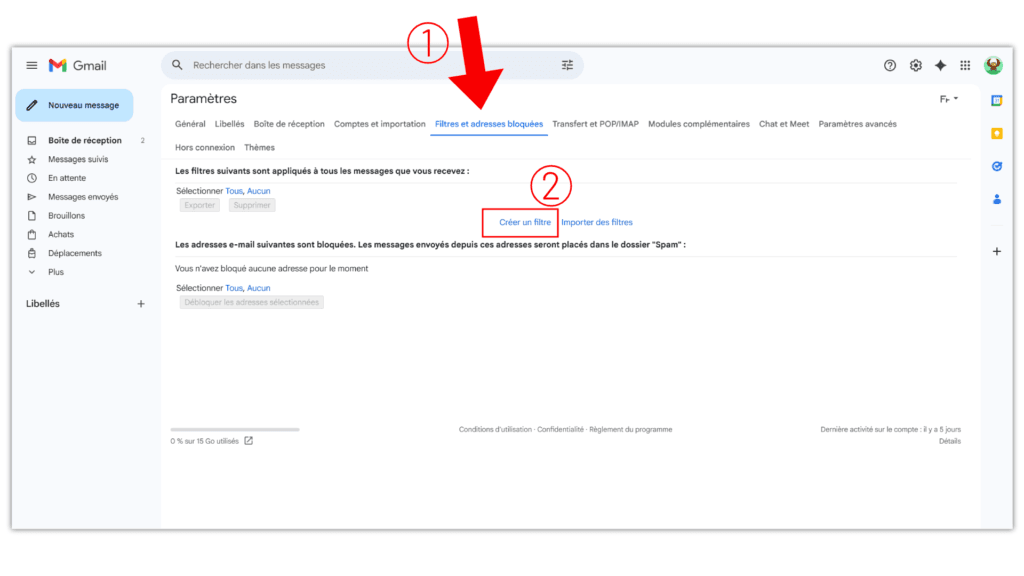
Task: Click the Gemini sparkle icon
Action: pyautogui.click(x=940, y=66)
